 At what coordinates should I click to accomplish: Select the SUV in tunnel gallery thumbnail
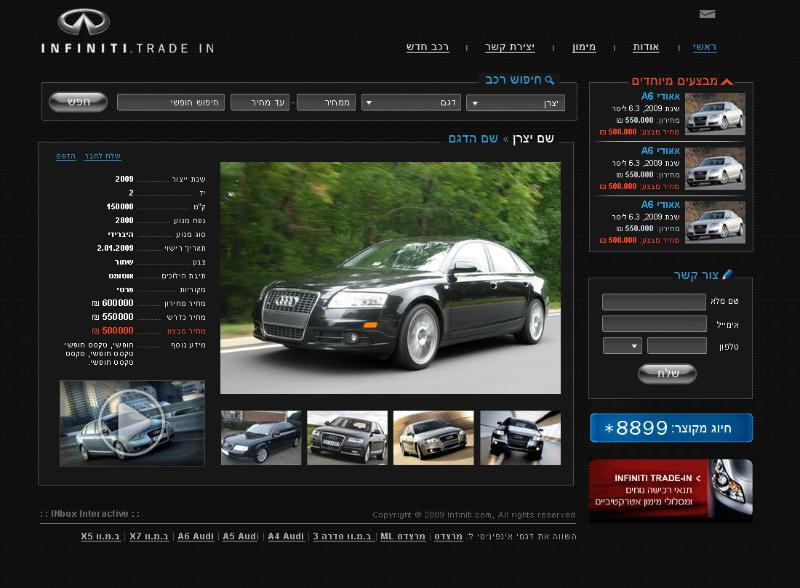tap(520, 438)
